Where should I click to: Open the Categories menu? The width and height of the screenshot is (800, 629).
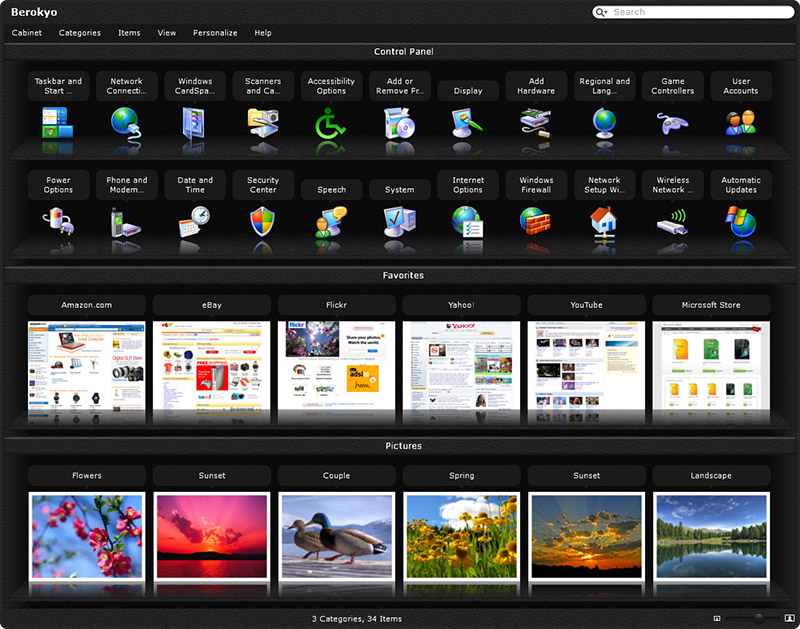80,33
